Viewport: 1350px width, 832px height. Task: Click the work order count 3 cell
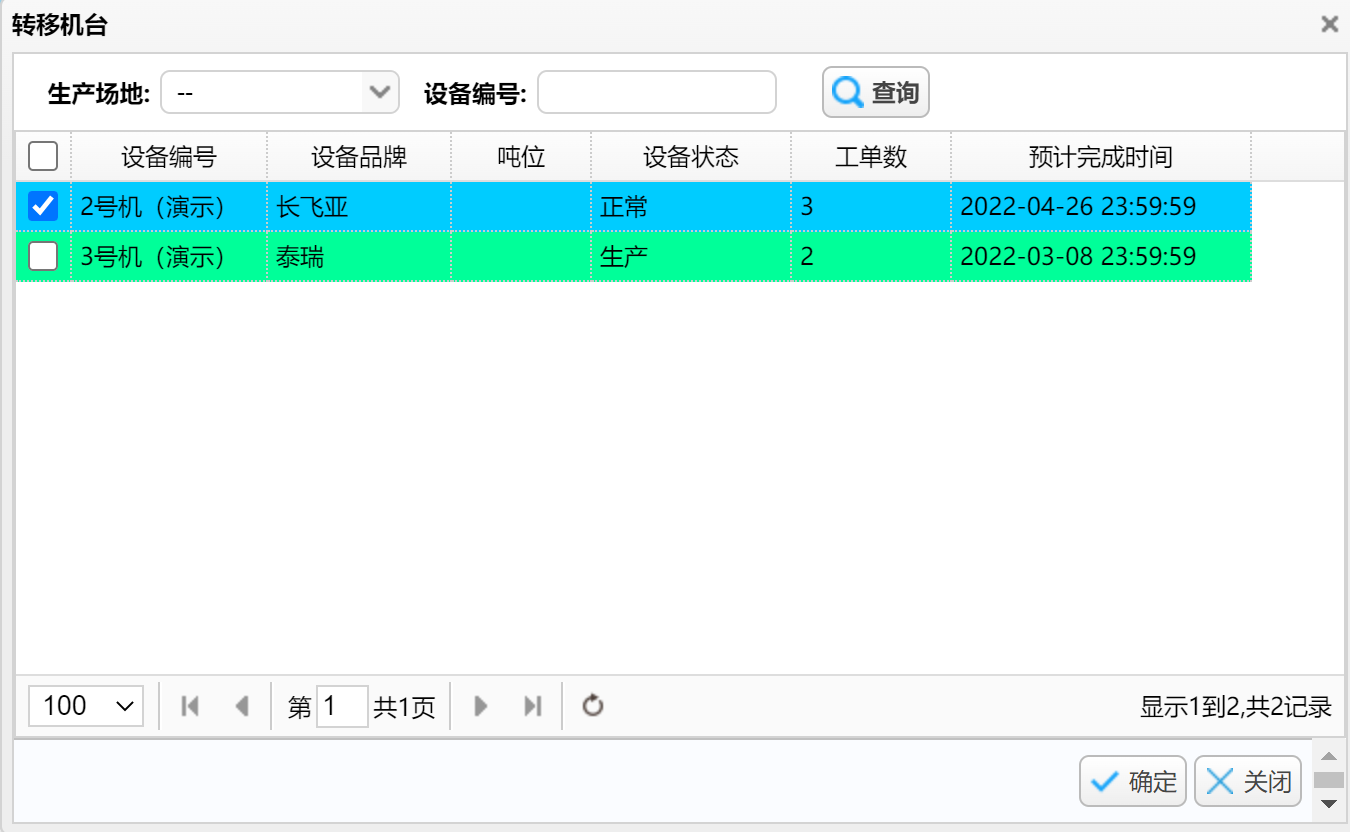pos(871,207)
